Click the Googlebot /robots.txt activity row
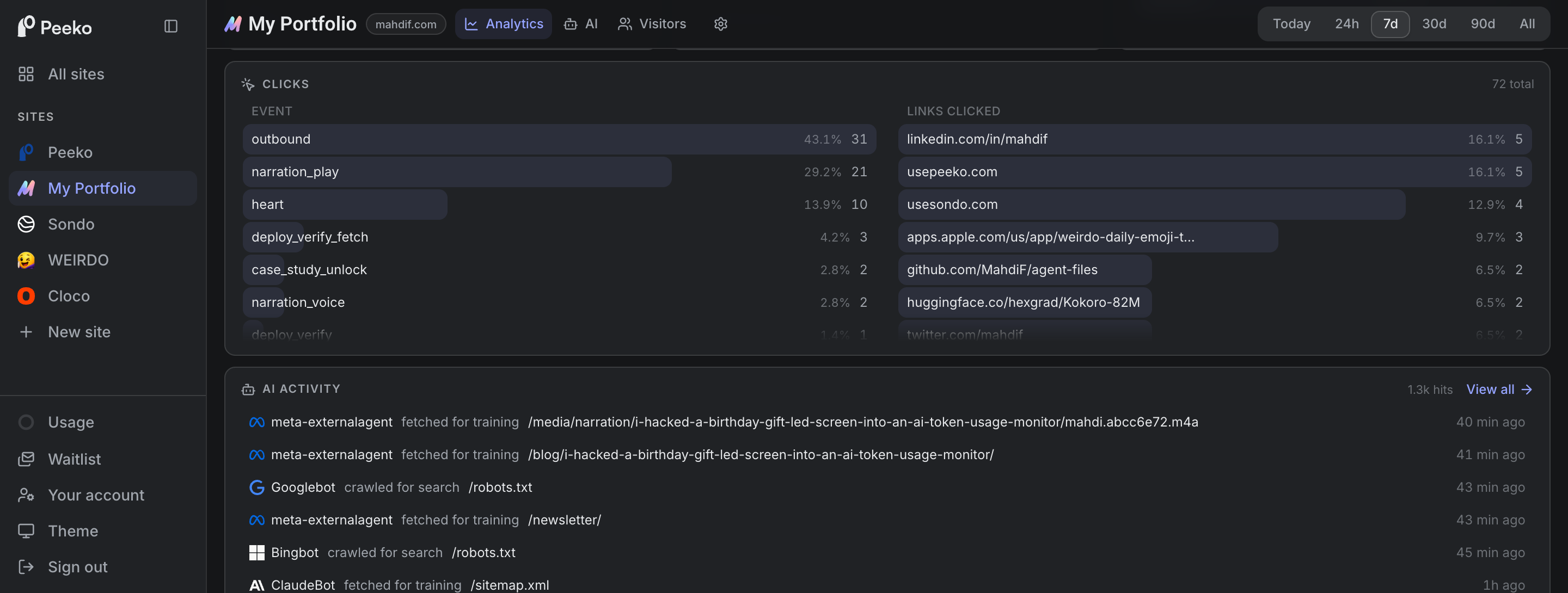This screenshot has width=1568, height=593. (887, 487)
